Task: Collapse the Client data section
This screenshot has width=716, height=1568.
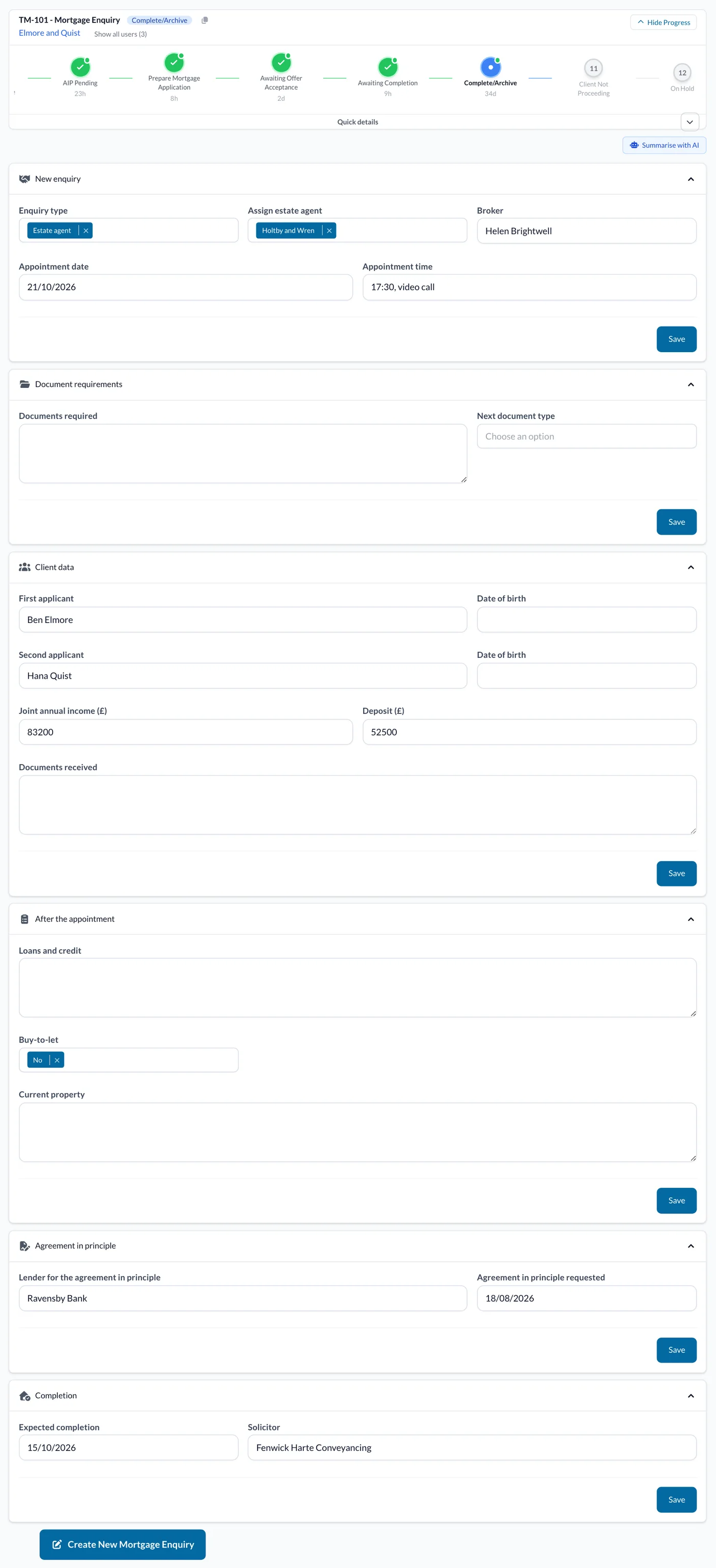Action: pyautogui.click(x=691, y=567)
